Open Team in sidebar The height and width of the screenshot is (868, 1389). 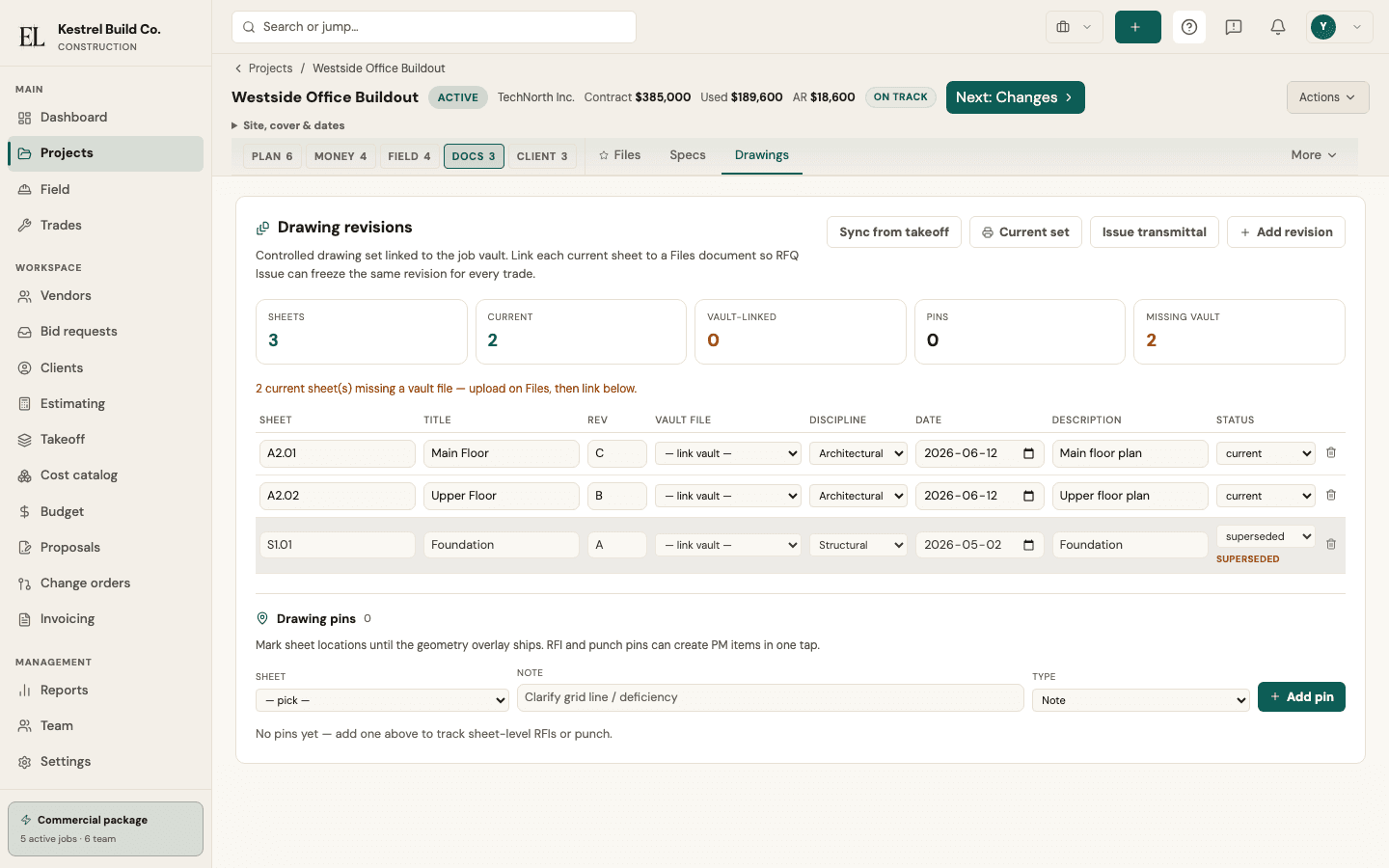coord(105,726)
